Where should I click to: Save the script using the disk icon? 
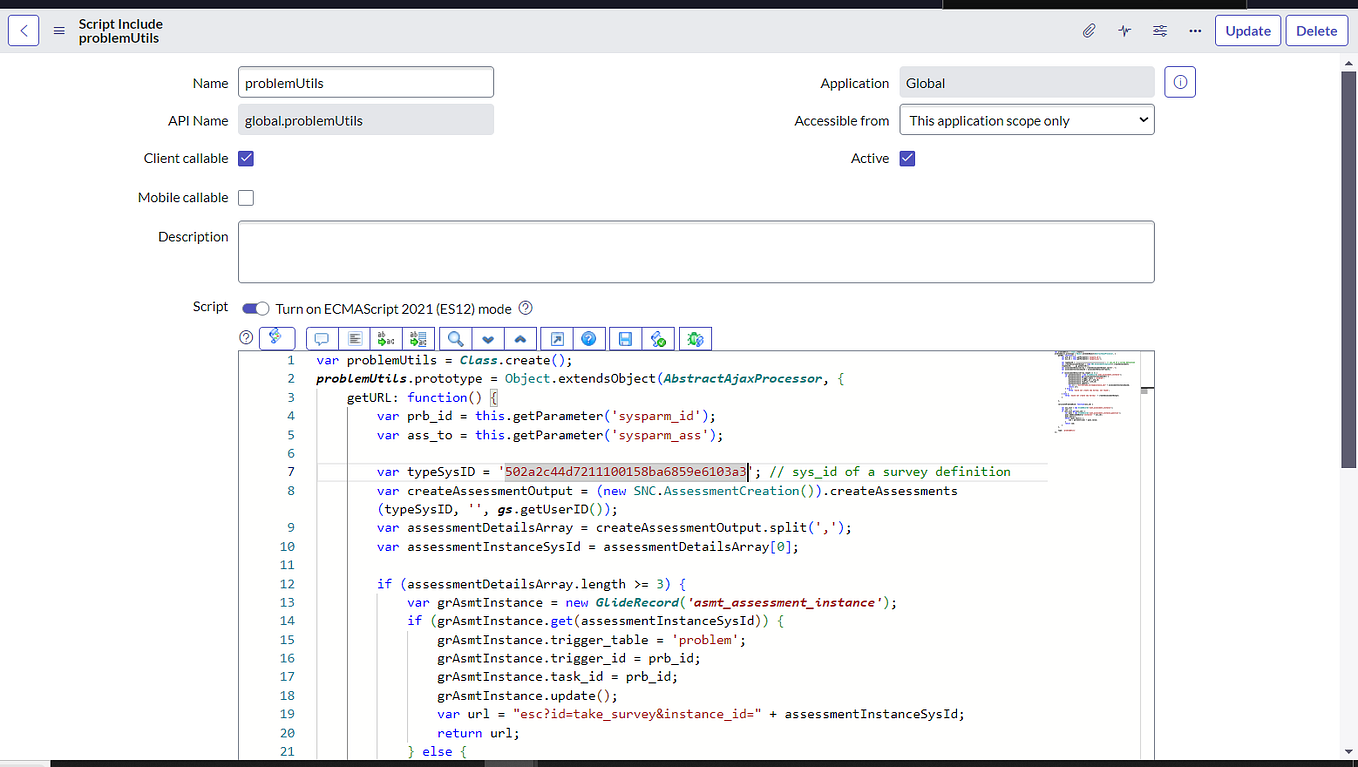click(623, 338)
